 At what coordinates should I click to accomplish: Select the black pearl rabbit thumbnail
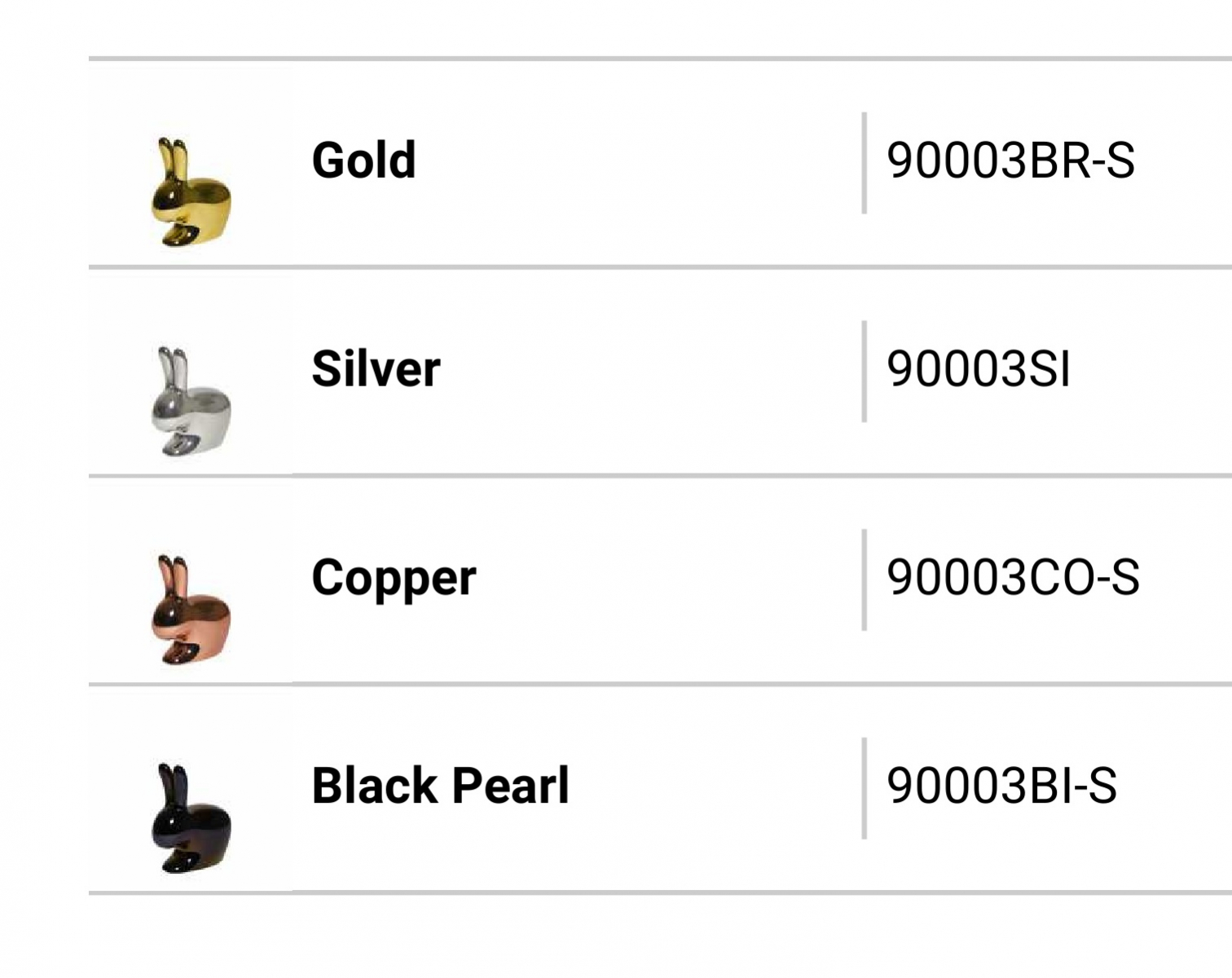pyautogui.click(x=191, y=818)
